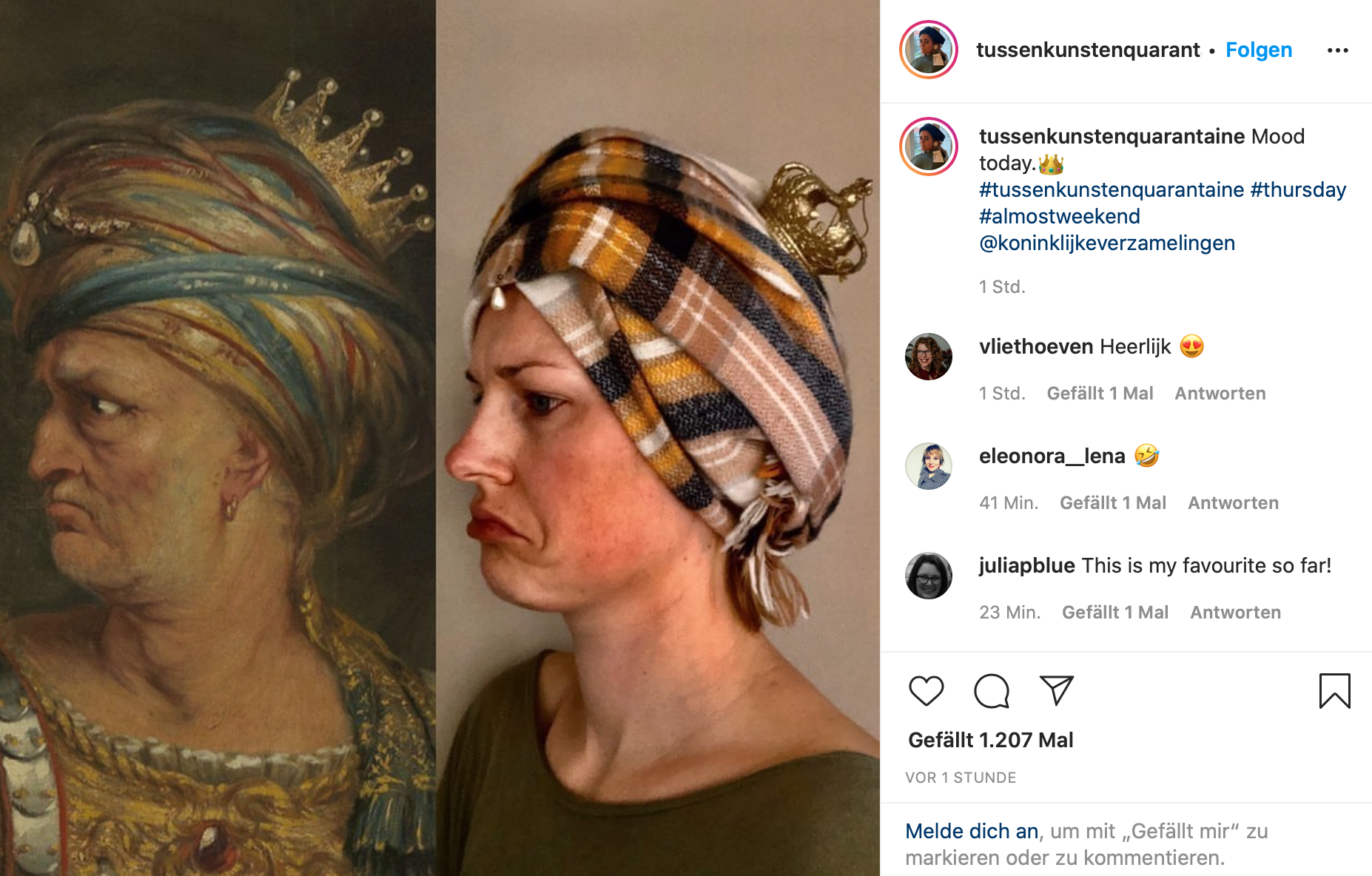Viewport: 1372px width, 876px height.
Task: Click the @koninklijkeverzamelingen mention
Action: point(1106,243)
